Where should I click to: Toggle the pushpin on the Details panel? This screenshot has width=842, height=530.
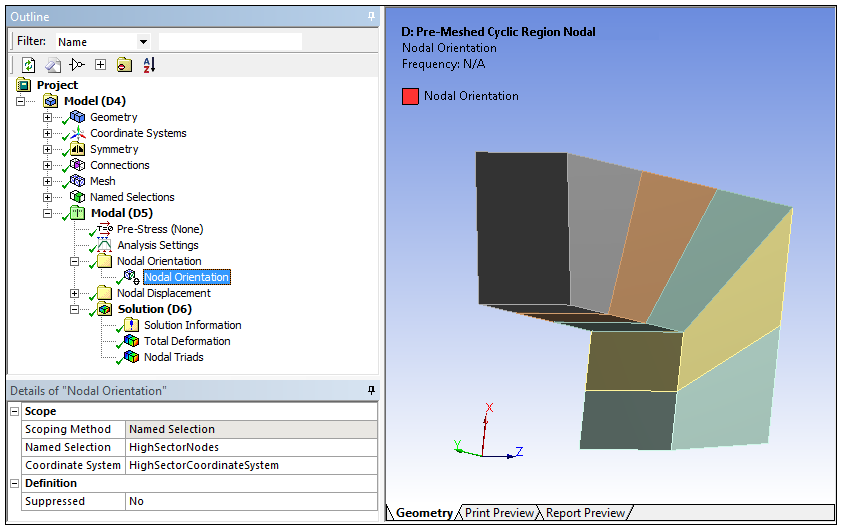pos(371,390)
